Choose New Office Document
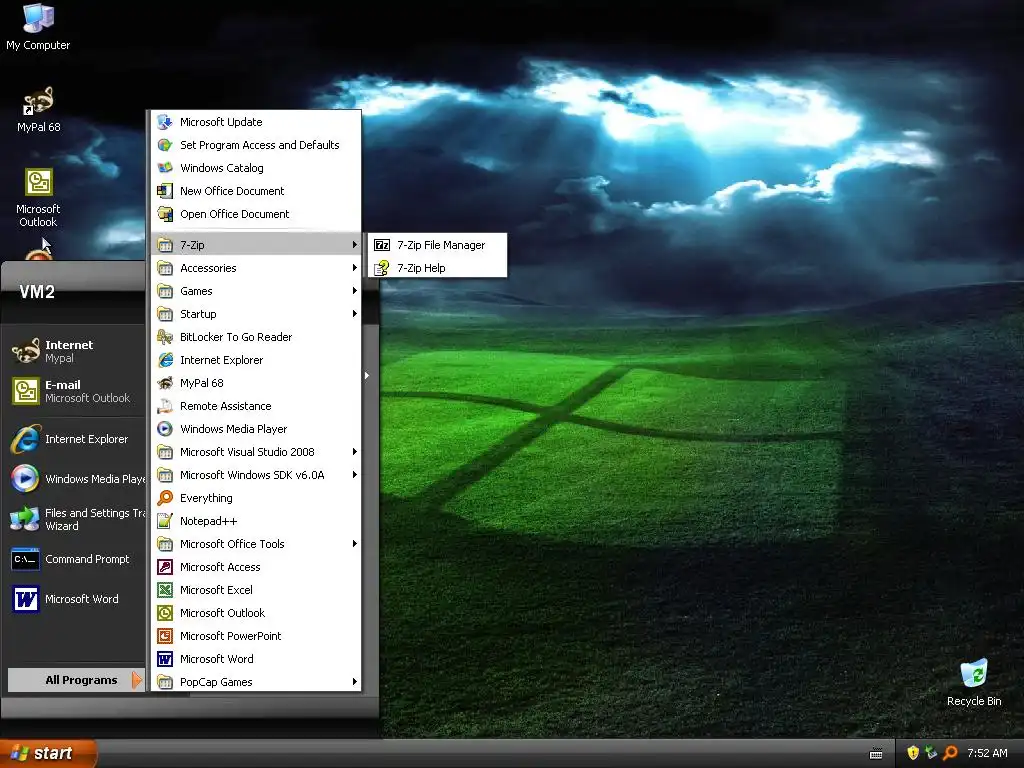The height and width of the screenshot is (768, 1024). (x=256, y=191)
